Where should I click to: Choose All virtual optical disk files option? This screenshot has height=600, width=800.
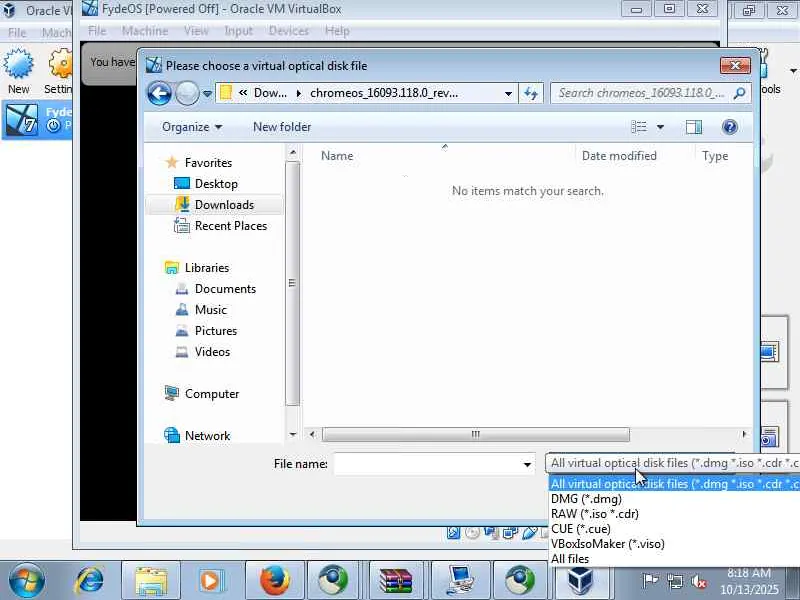coord(674,484)
